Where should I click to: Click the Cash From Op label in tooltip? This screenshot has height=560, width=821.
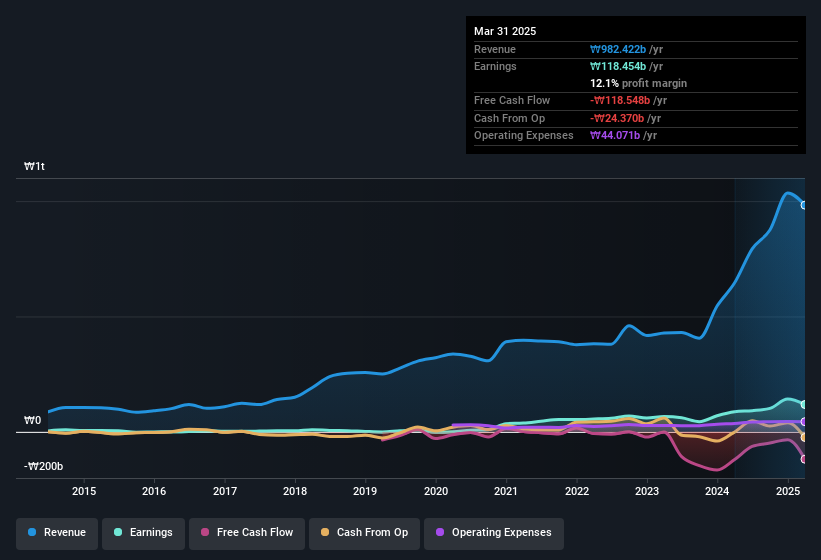click(x=509, y=118)
